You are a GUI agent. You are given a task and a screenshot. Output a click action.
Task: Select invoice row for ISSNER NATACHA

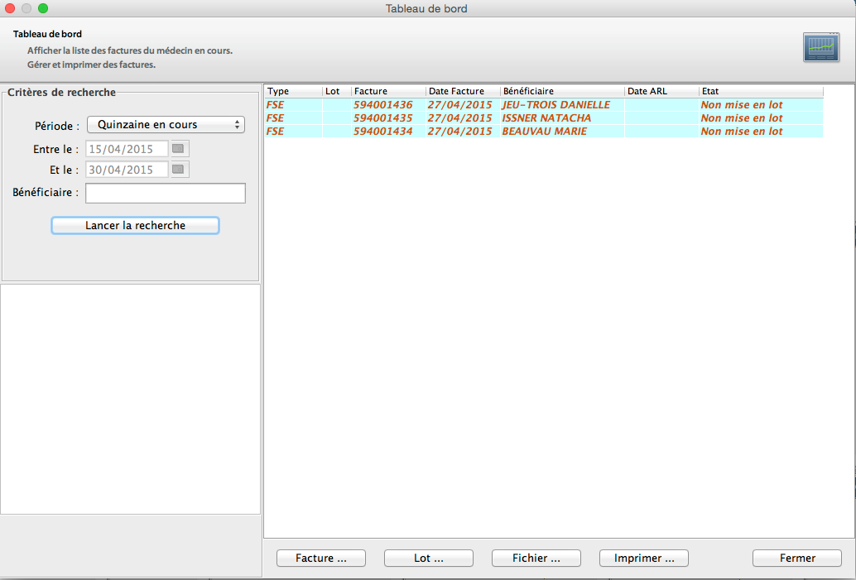click(545, 118)
